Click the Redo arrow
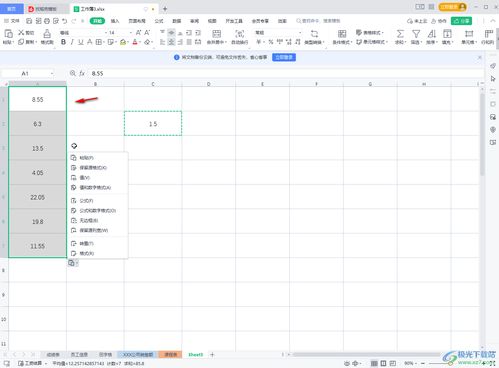Viewport: 499px width, 368px height. coord(73,21)
